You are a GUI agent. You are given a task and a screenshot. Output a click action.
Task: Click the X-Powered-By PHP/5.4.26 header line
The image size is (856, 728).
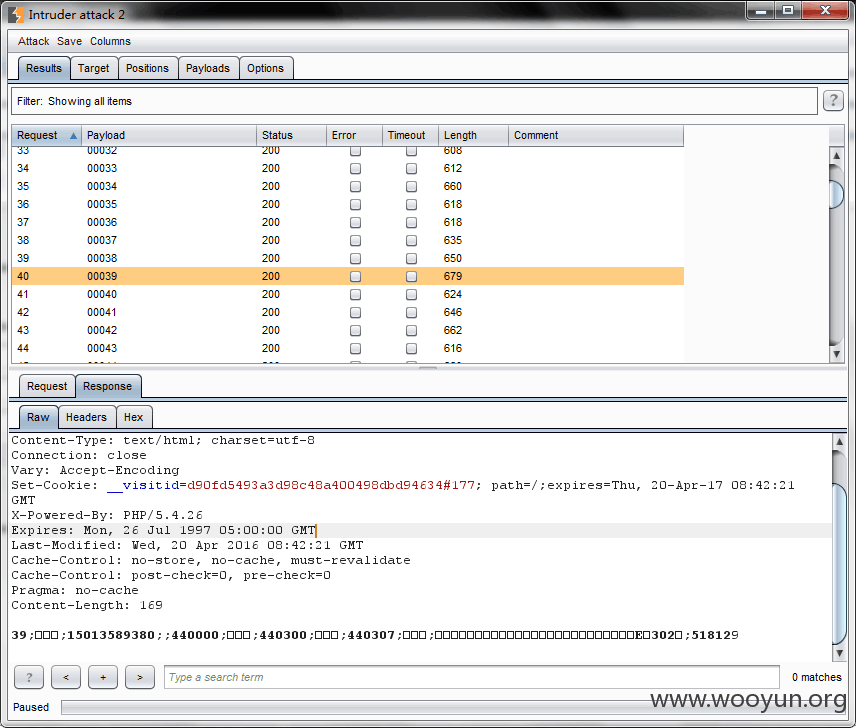[107, 515]
